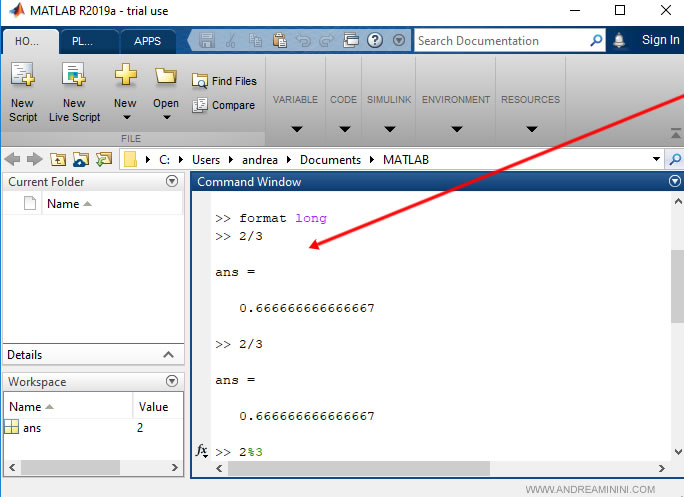Click the back navigation arrow
This screenshot has width=684, height=497.
tap(13, 160)
